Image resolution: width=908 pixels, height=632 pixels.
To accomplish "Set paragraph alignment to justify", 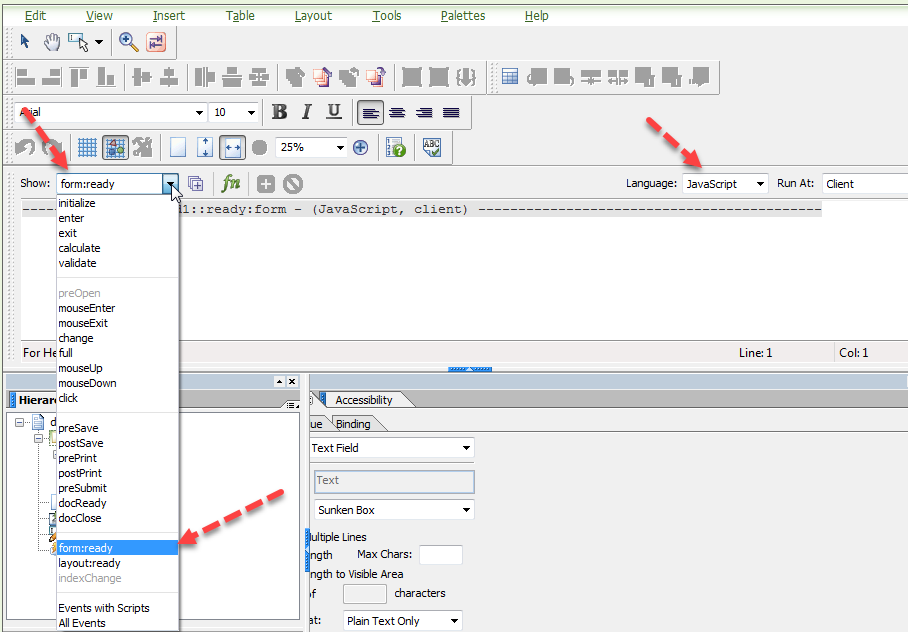I will (x=451, y=112).
